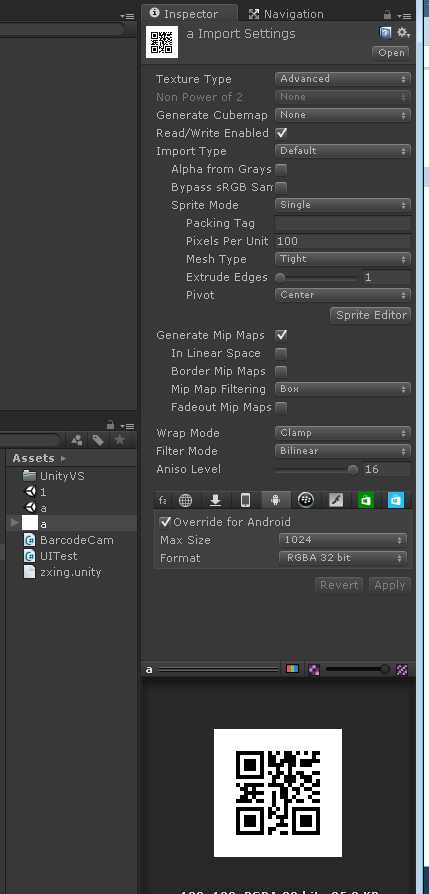Viewport: 429px width, 894px height.
Task: Open Texture Type dropdown set to Advanced
Action: coord(343,79)
